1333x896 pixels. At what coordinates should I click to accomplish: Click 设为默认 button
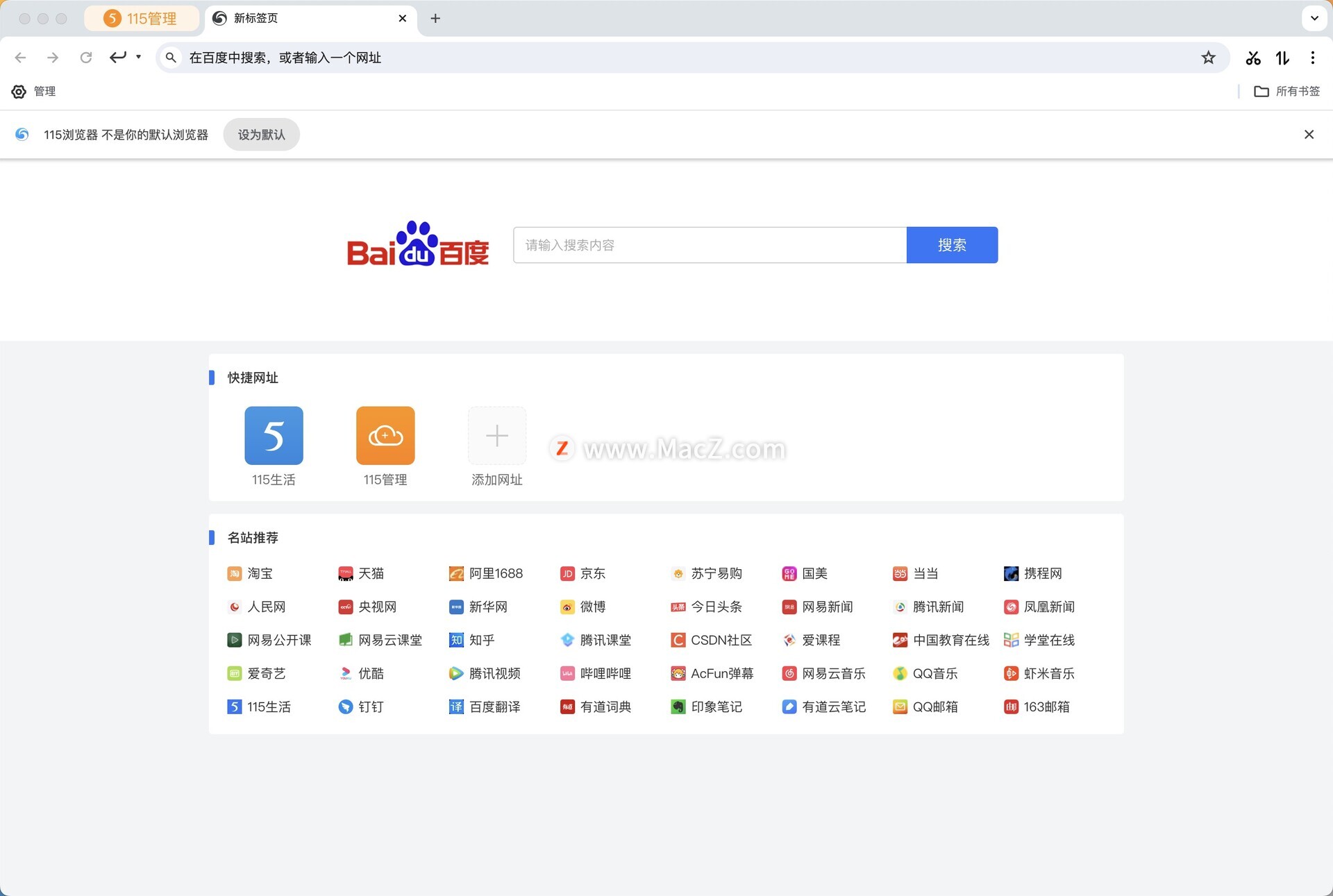[x=262, y=135]
